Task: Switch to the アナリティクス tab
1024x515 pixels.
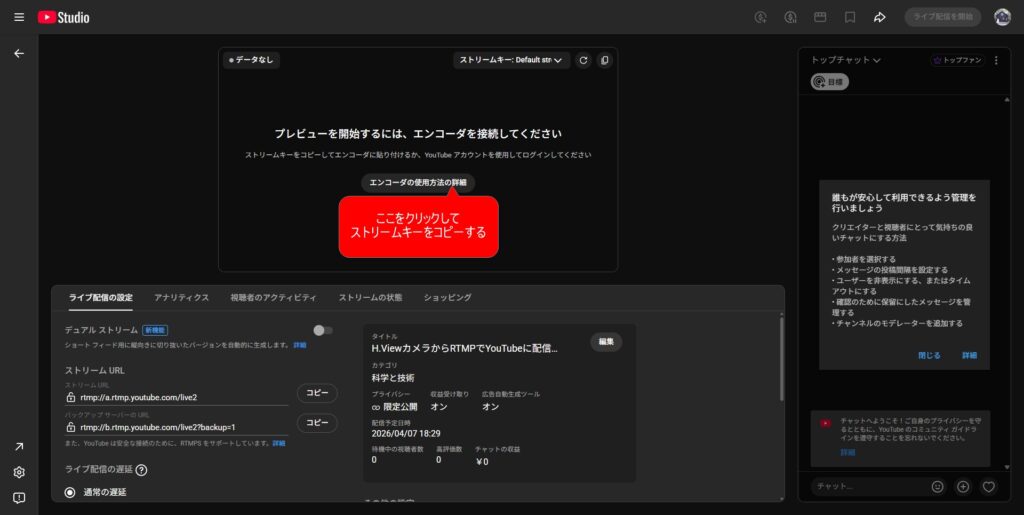Action: coord(182,298)
